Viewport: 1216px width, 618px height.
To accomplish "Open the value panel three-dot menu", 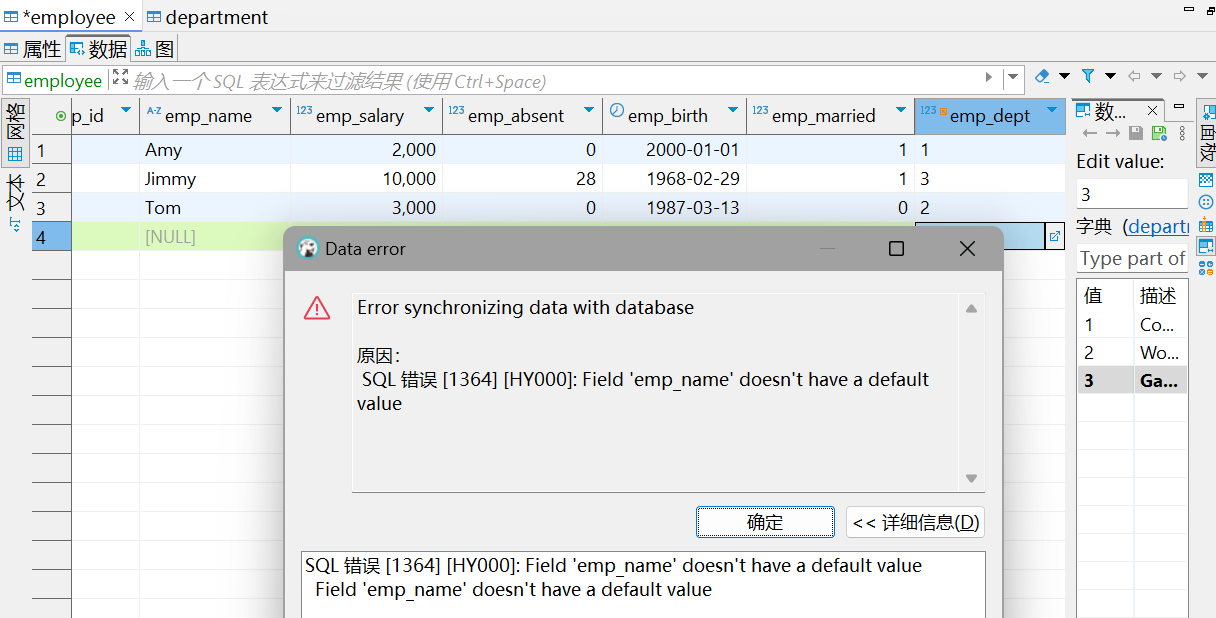I will [1183, 133].
